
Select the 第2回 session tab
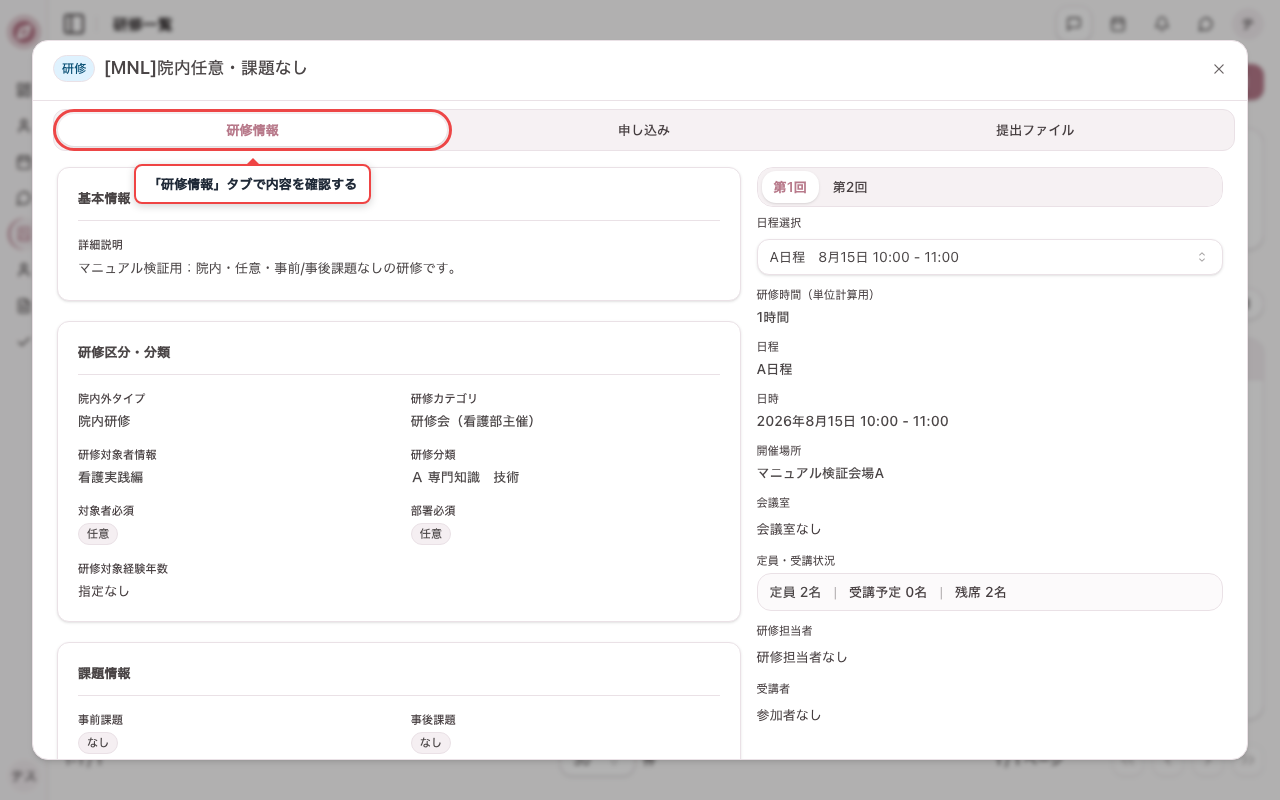click(x=850, y=187)
